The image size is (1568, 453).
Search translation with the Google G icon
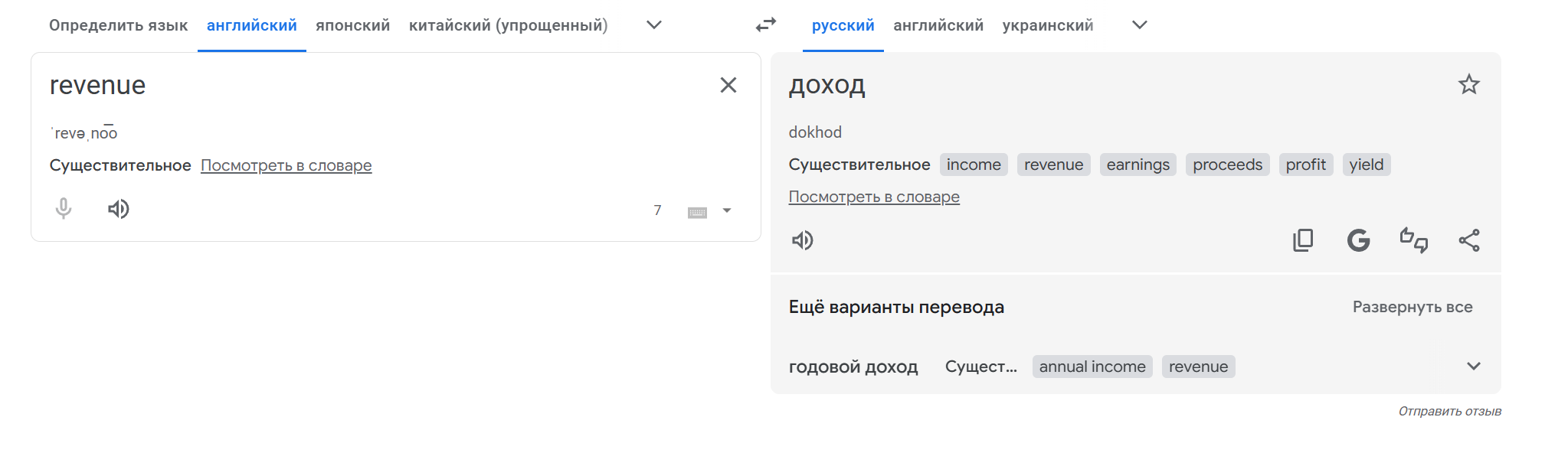click(x=1358, y=240)
